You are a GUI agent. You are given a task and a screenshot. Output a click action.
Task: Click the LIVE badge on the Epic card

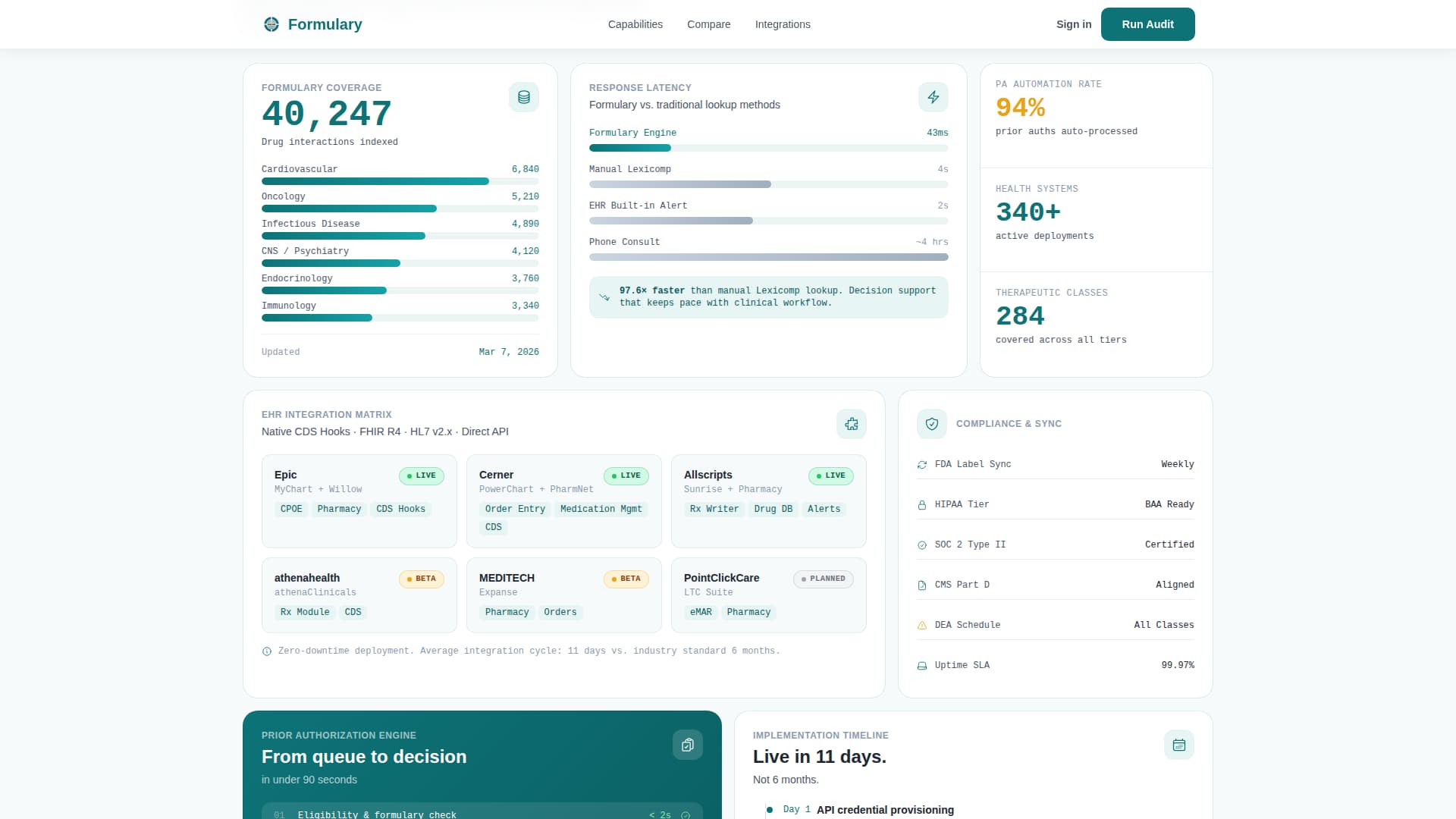(422, 475)
